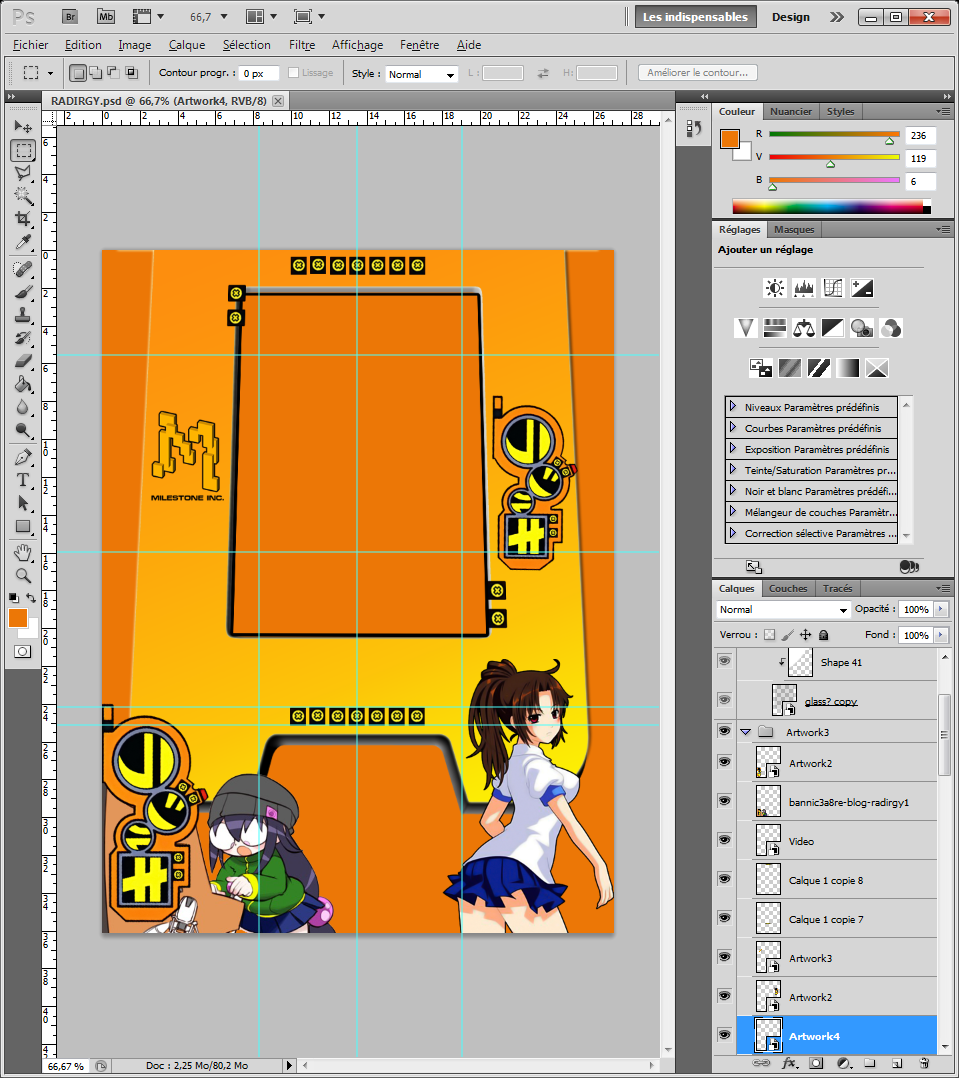The height and width of the screenshot is (1078, 959).
Task: Open the Filtre menu
Action: point(302,45)
